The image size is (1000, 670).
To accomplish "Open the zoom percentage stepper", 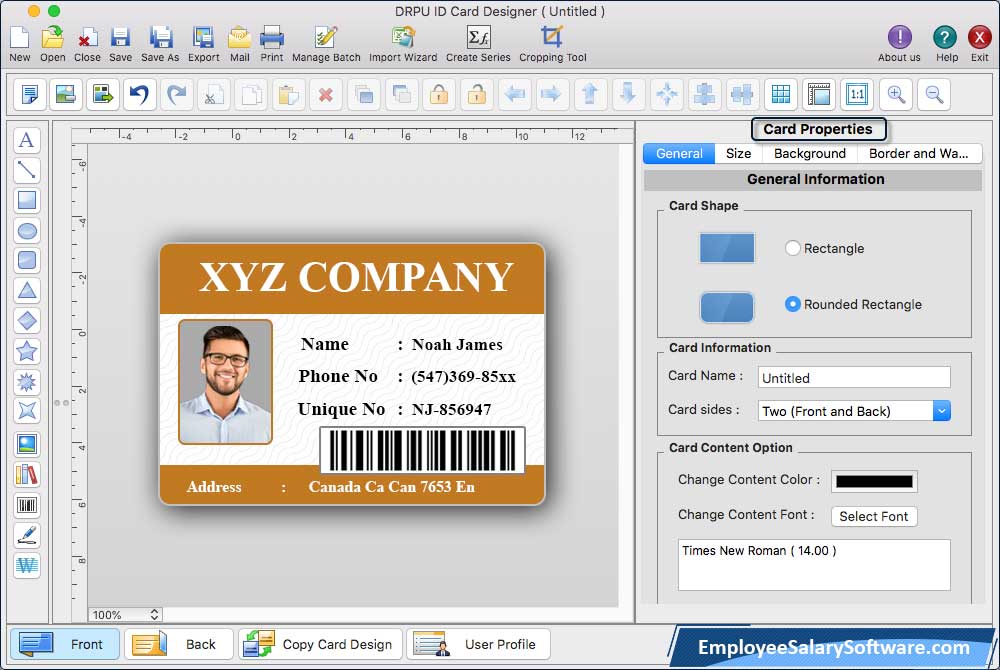I will tap(154, 615).
